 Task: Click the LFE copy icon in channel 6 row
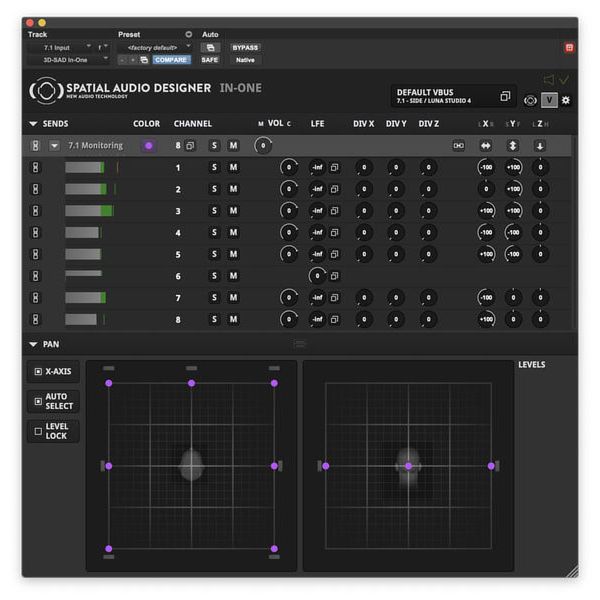(334, 276)
